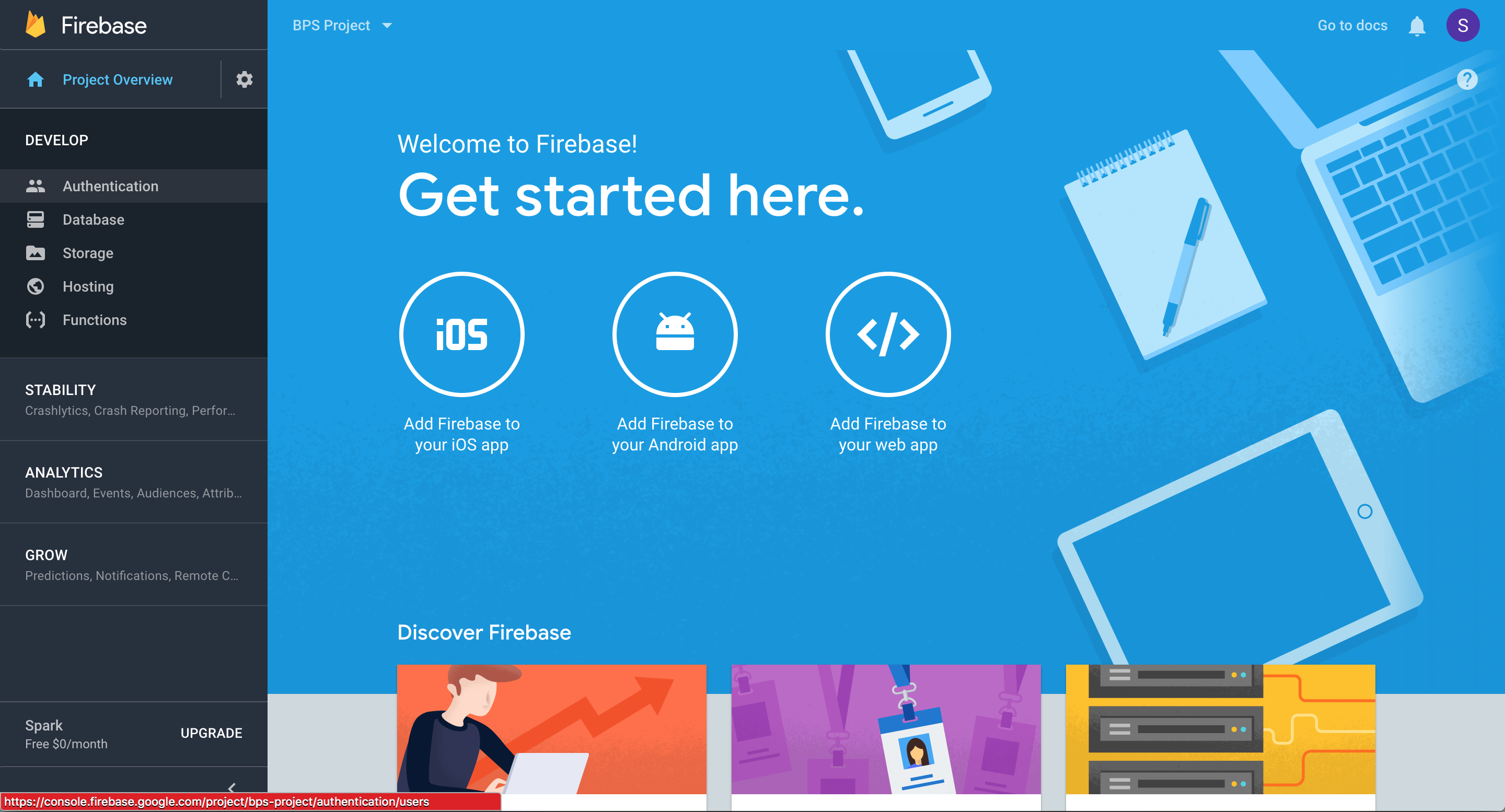Click the Hosting icon in sidebar
The height and width of the screenshot is (812, 1505).
coord(34,286)
